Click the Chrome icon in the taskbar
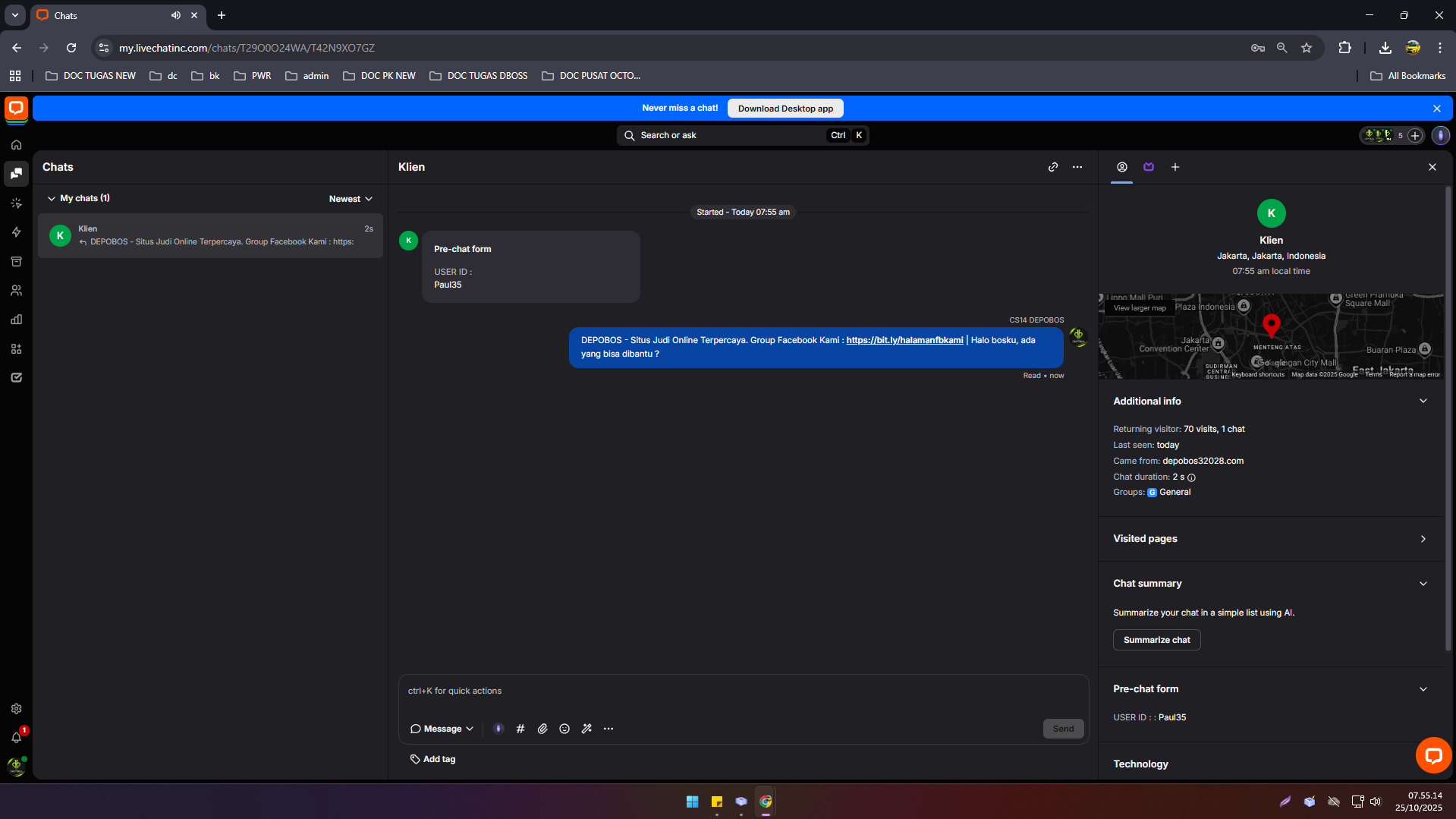The image size is (1456, 819). coord(766,802)
